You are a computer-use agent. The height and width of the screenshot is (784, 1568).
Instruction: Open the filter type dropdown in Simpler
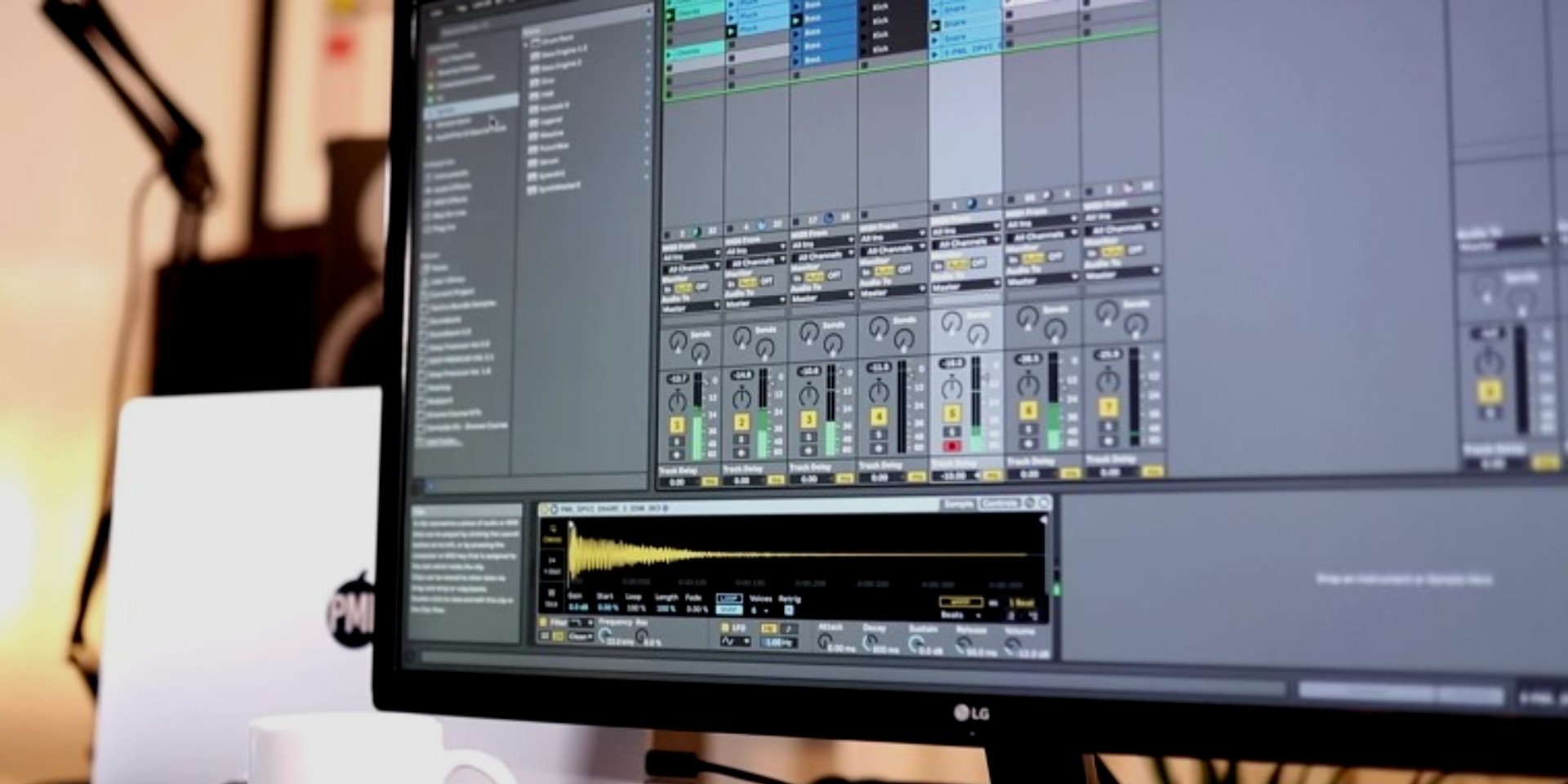coord(582,623)
